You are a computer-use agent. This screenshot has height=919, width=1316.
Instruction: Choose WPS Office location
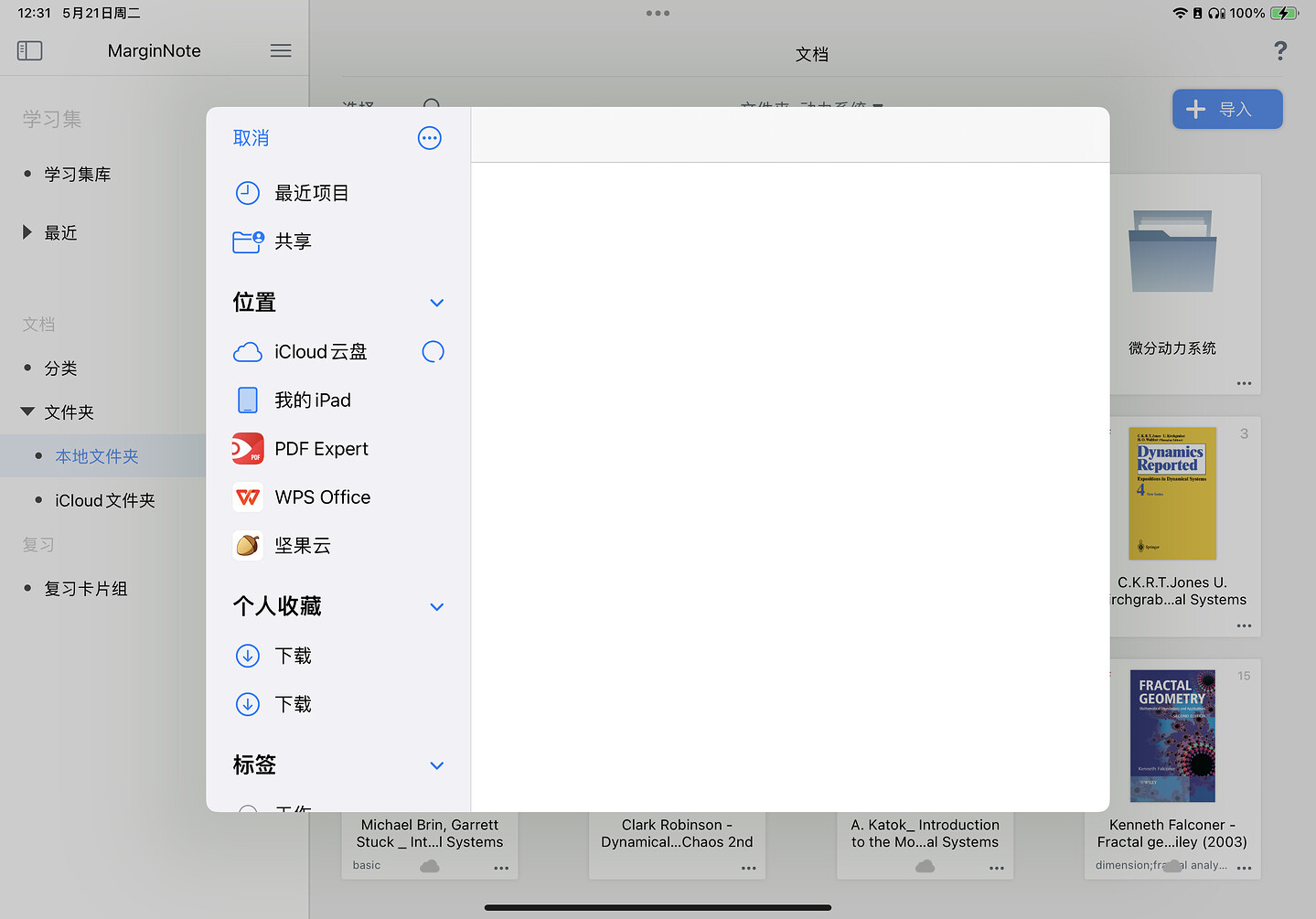point(323,497)
